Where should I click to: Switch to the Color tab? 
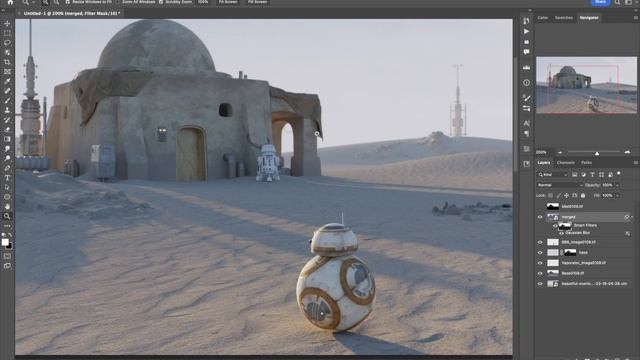pos(543,18)
